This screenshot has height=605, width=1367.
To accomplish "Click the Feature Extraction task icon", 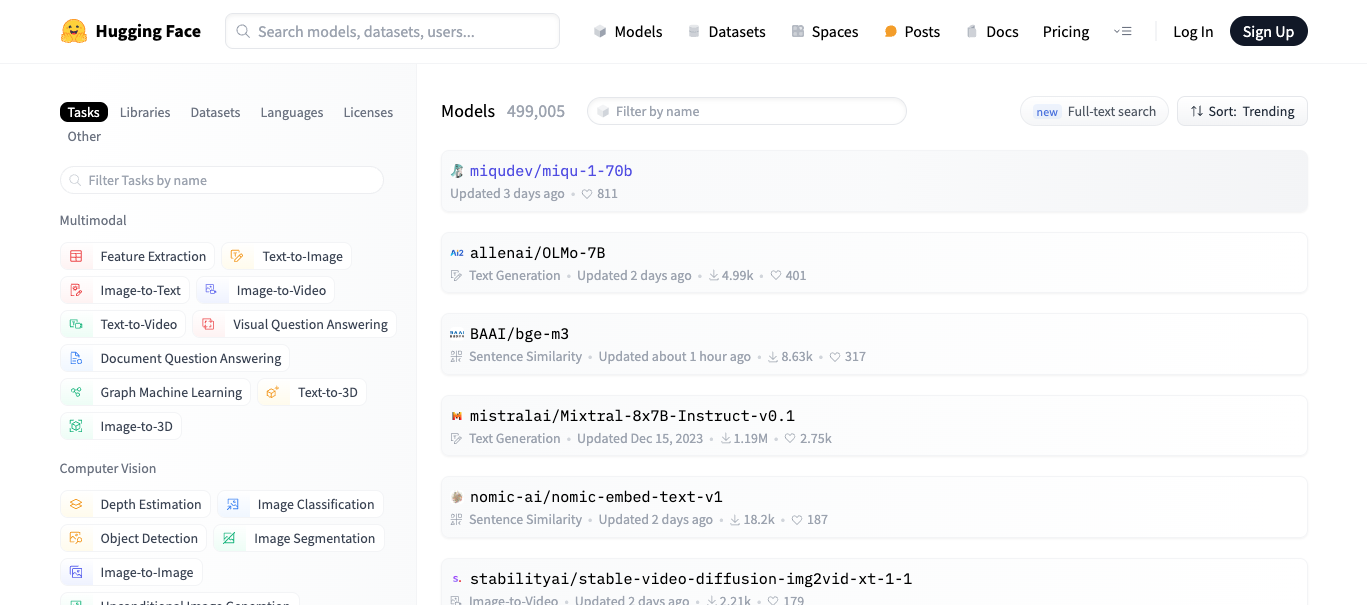I will (76, 256).
